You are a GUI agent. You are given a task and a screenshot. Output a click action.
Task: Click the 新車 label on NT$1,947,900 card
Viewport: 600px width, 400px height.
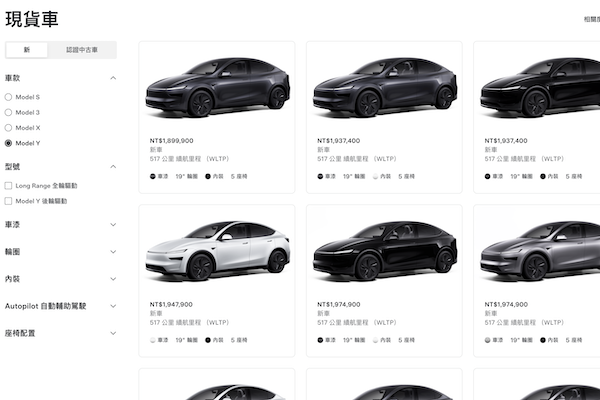tap(156, 313)
